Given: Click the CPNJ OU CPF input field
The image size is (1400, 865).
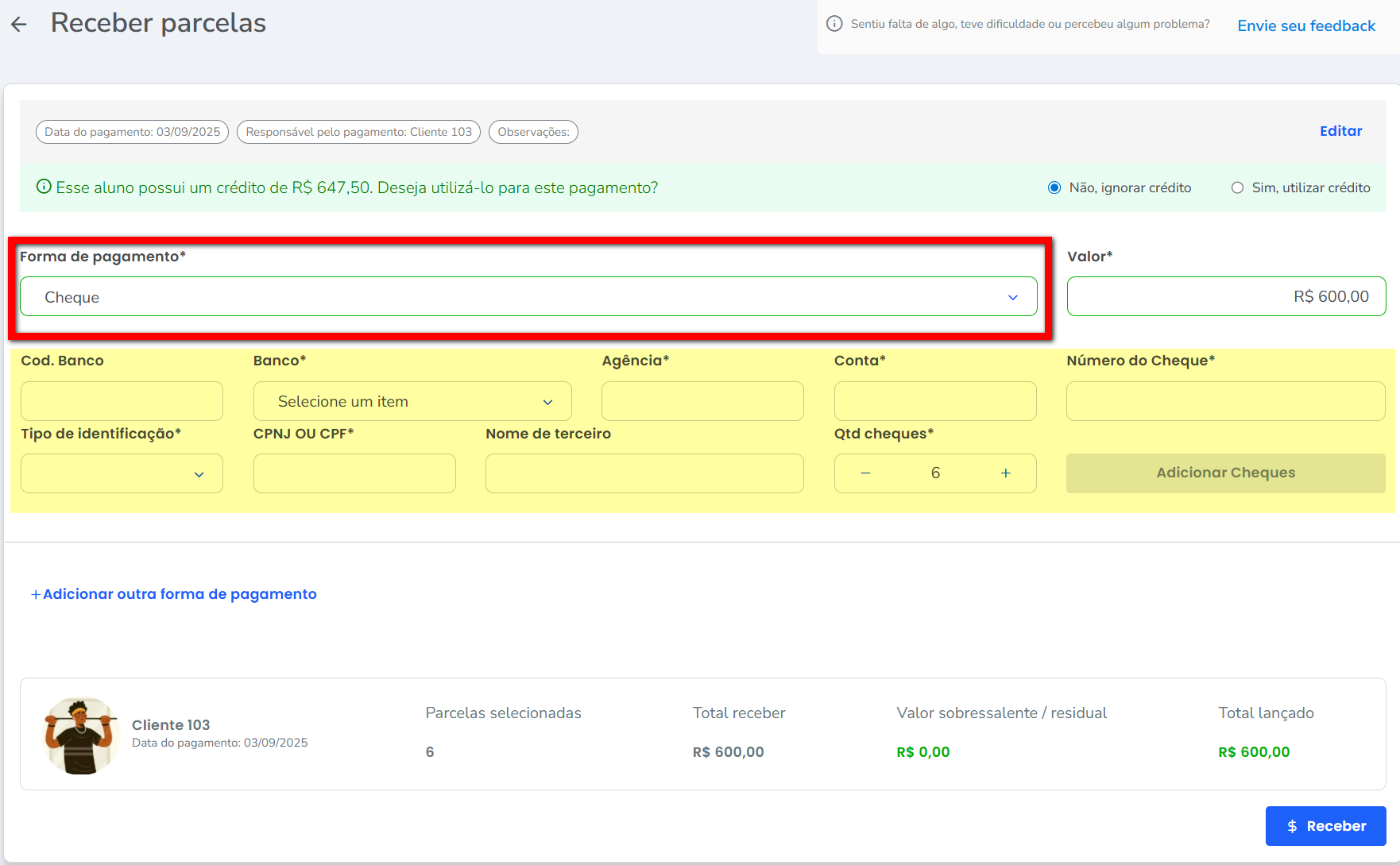Looking at the screenshot, I should [x=354, y=474].
